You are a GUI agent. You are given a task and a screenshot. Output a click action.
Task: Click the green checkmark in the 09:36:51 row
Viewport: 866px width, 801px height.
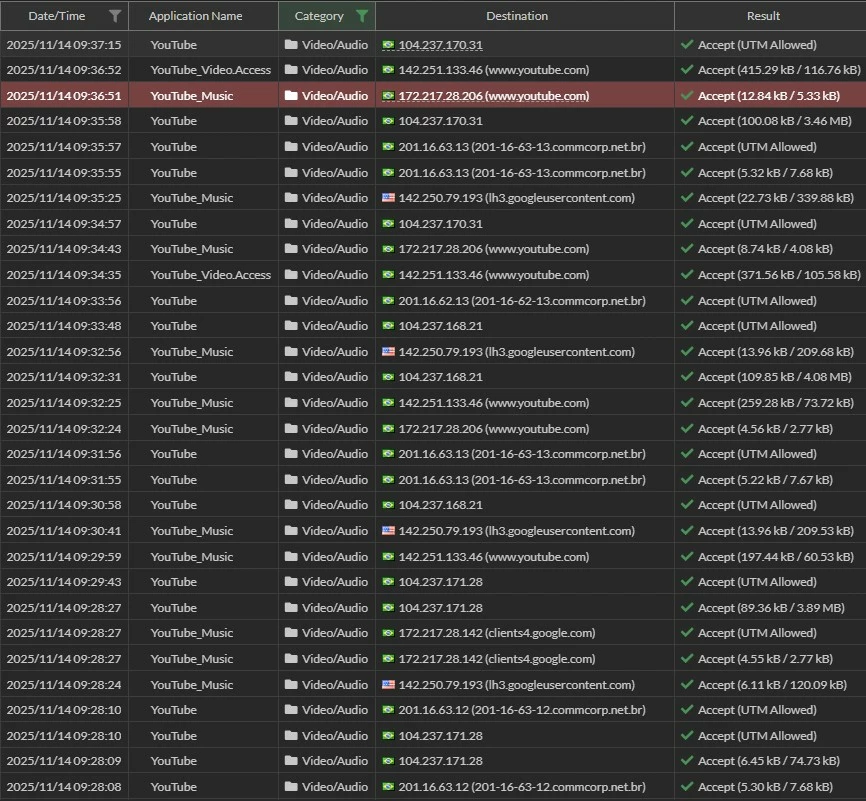point(687,96)
